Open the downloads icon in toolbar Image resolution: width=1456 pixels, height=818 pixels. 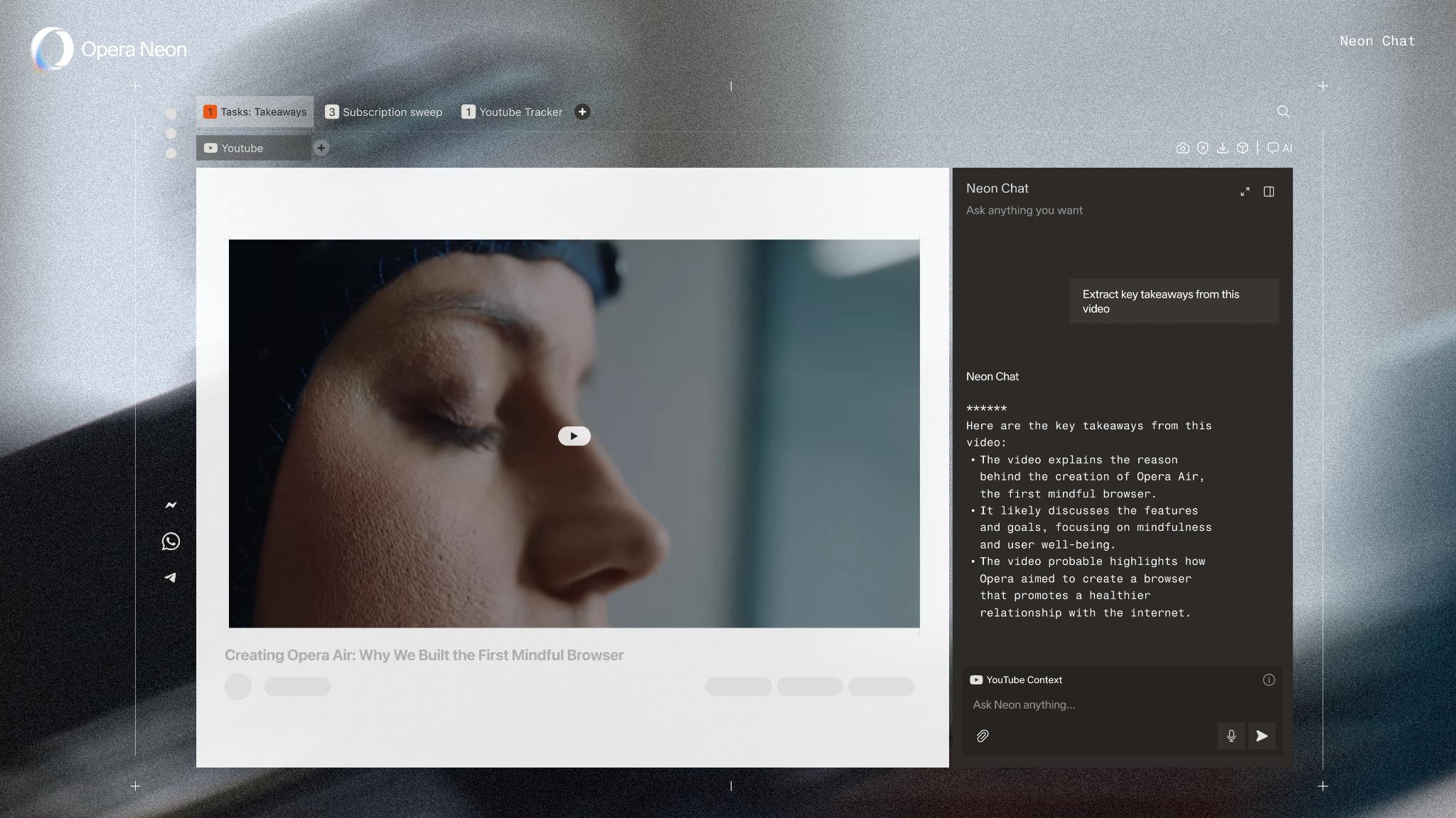(1222, 148)
